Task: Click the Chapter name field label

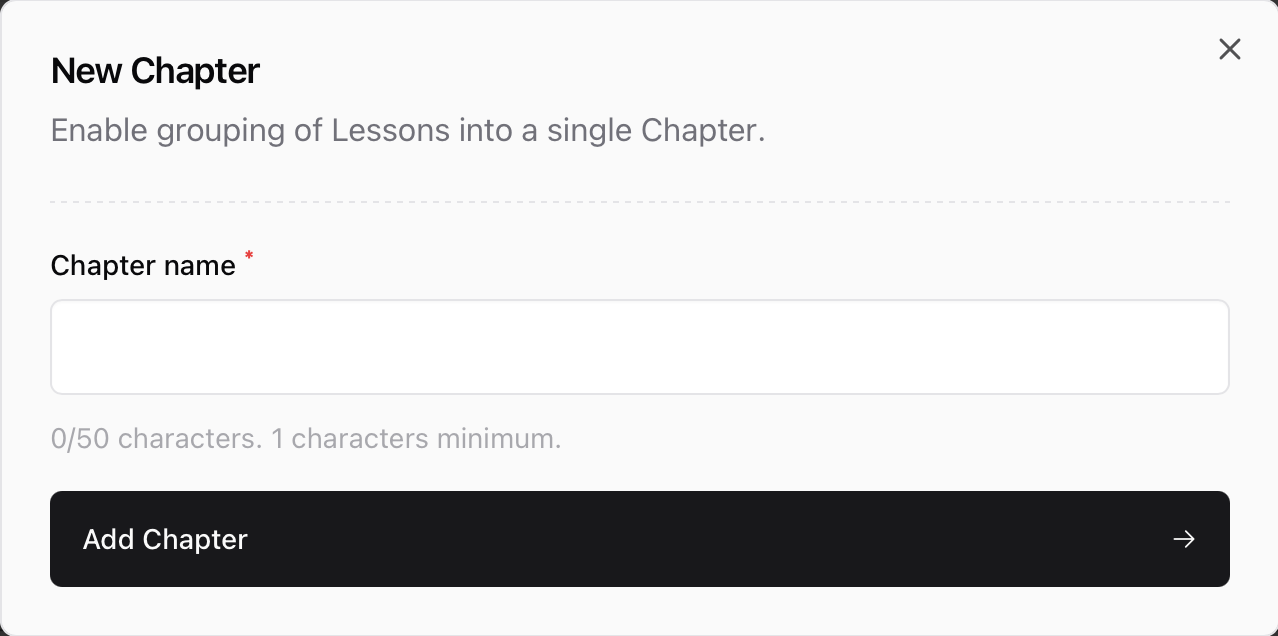Action: [143, 265]
